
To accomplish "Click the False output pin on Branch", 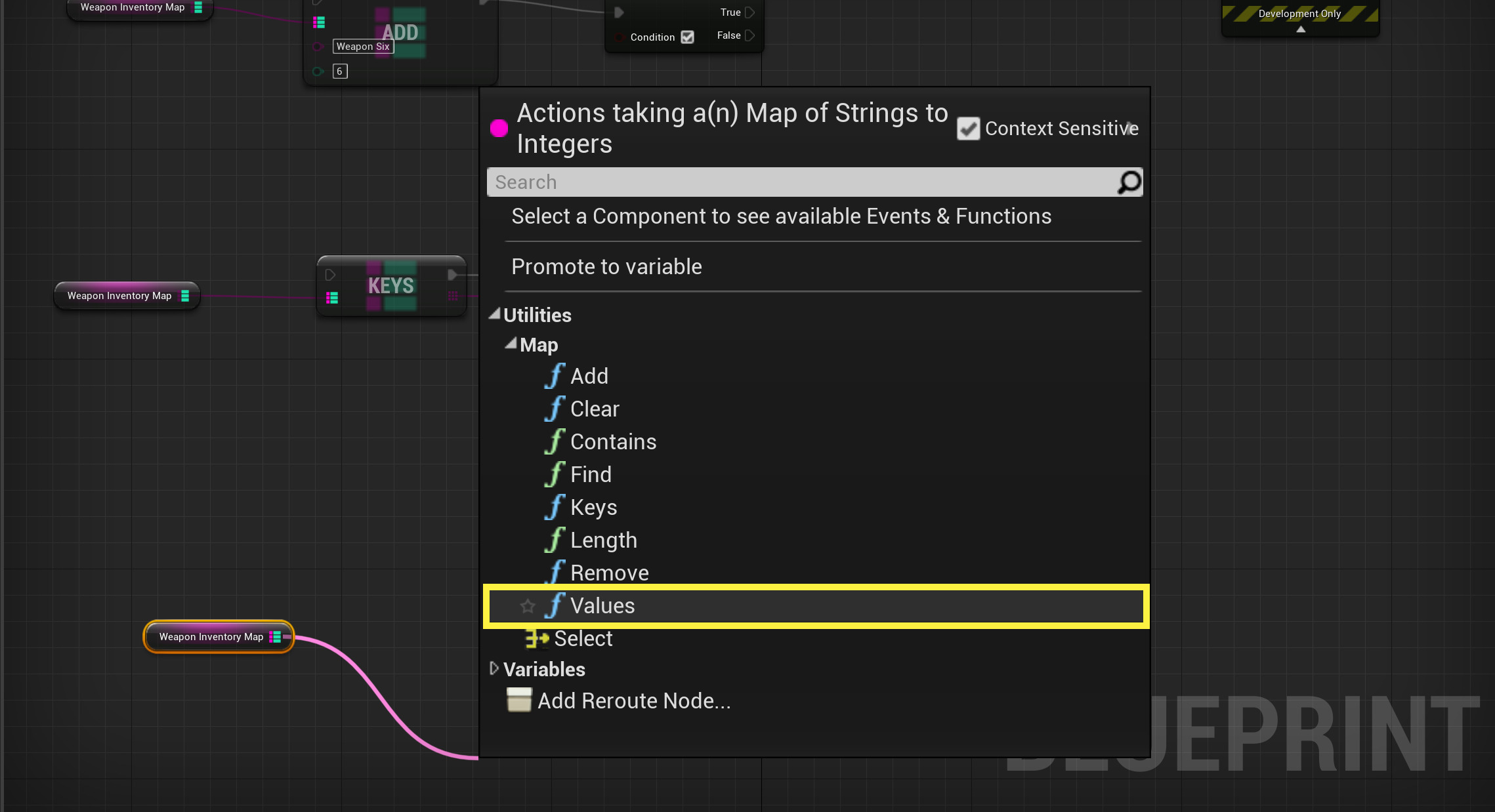I will [x=749, y=35].
